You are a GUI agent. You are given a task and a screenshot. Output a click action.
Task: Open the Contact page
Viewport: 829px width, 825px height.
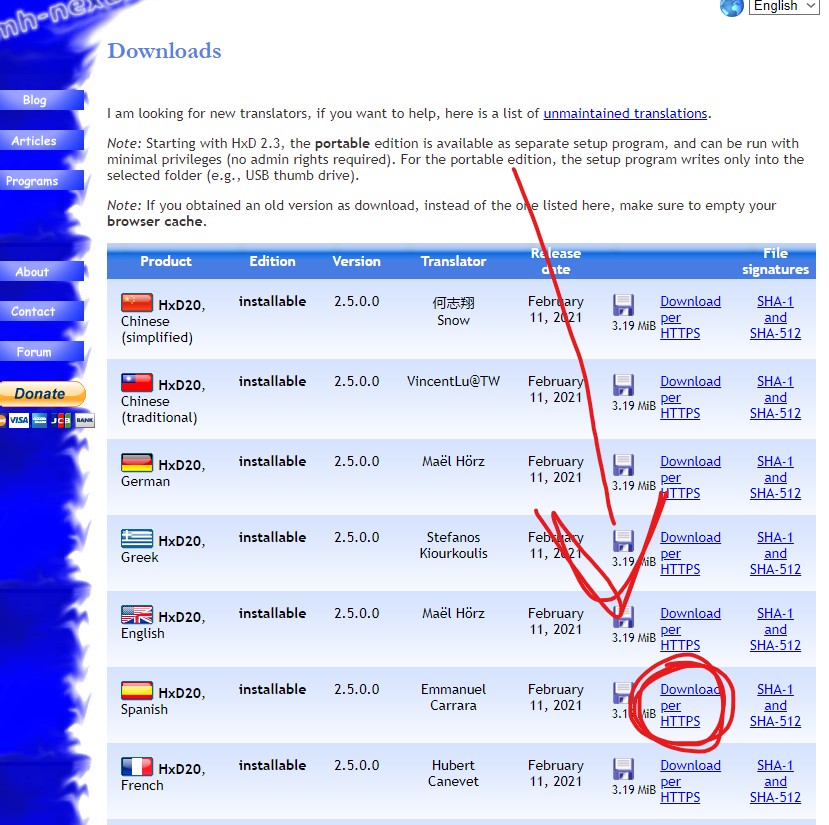(x=42, y=311)
